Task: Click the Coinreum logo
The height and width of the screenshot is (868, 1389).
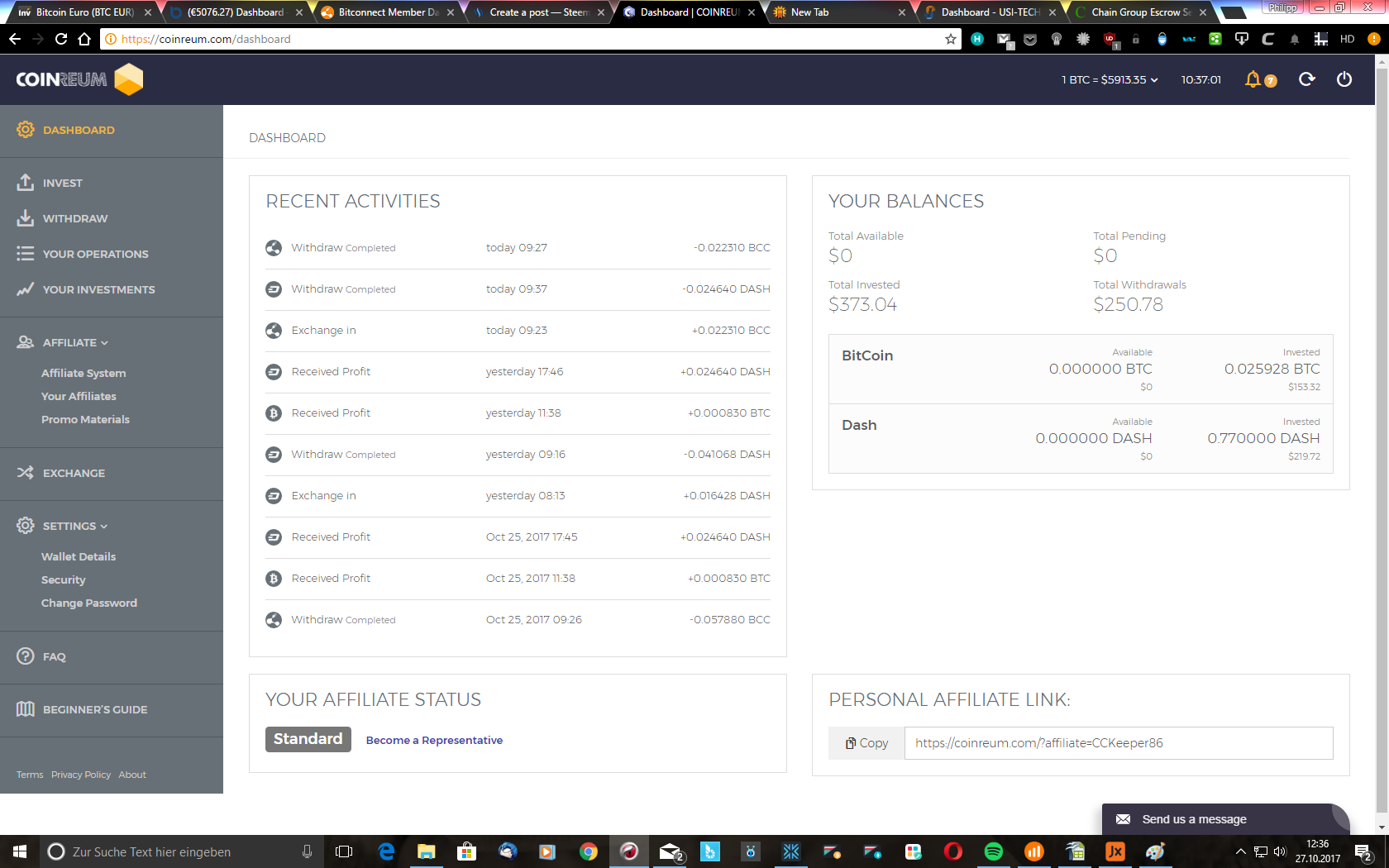Action: [x=79, y=79]
